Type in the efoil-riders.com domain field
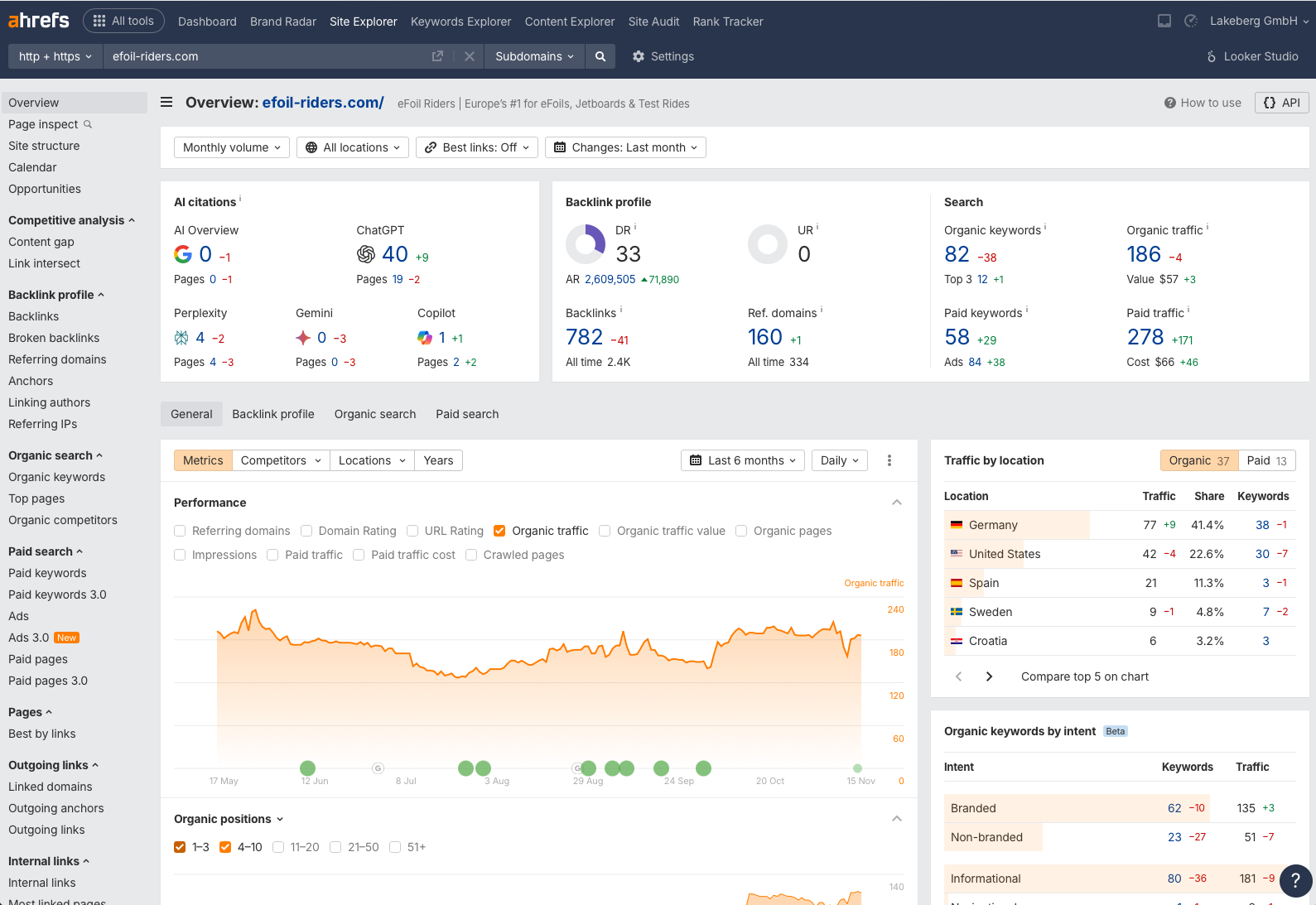 click(x=265, y=56)
